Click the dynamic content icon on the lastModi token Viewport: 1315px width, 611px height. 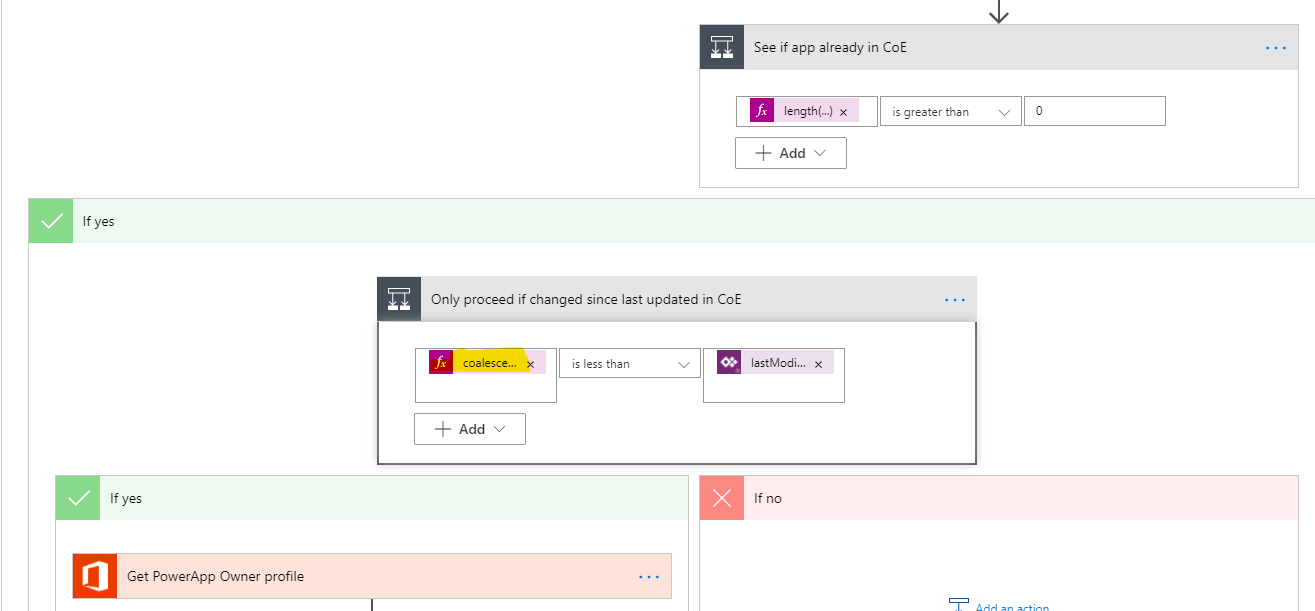tap(728, 362)
